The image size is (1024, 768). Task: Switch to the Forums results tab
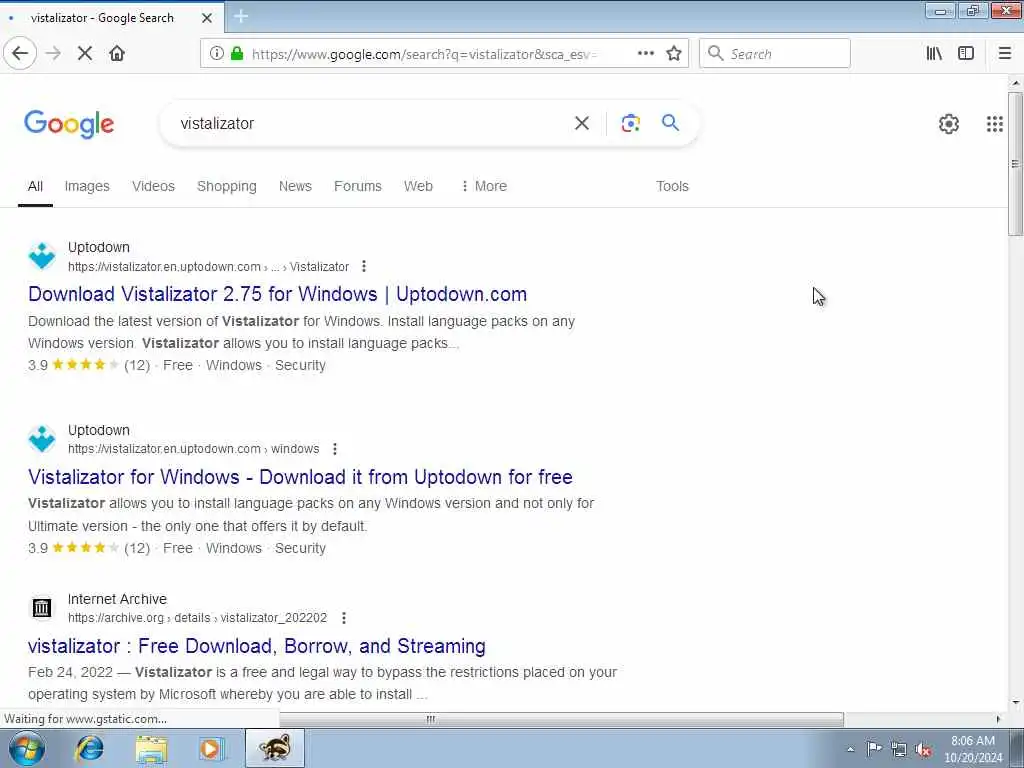tap(358, 186)
